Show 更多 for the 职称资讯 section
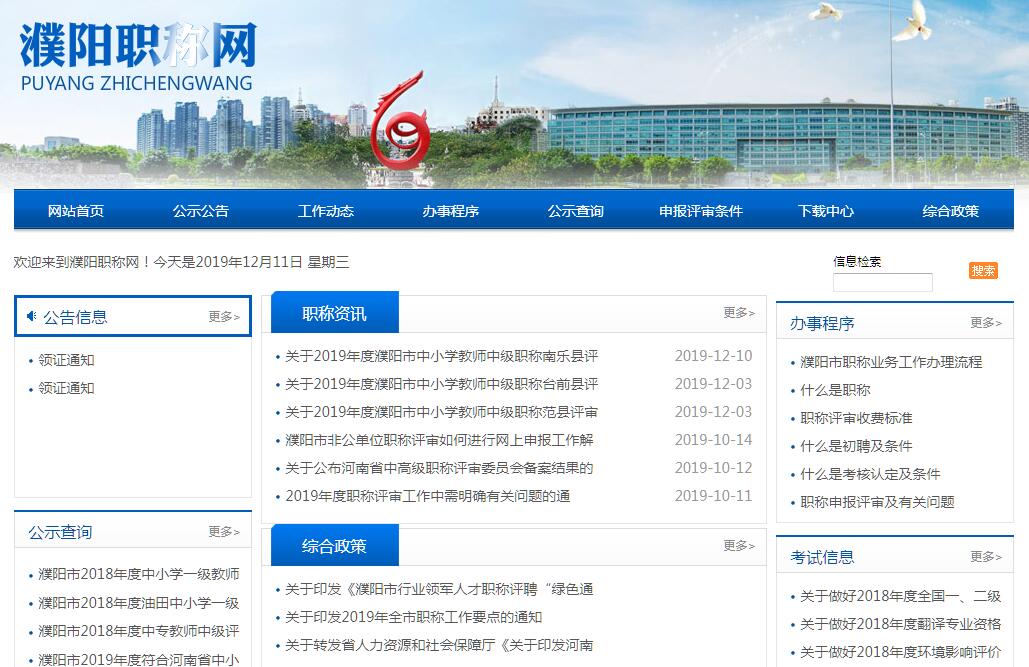1029x667 pixels. (x=739, y=313)
